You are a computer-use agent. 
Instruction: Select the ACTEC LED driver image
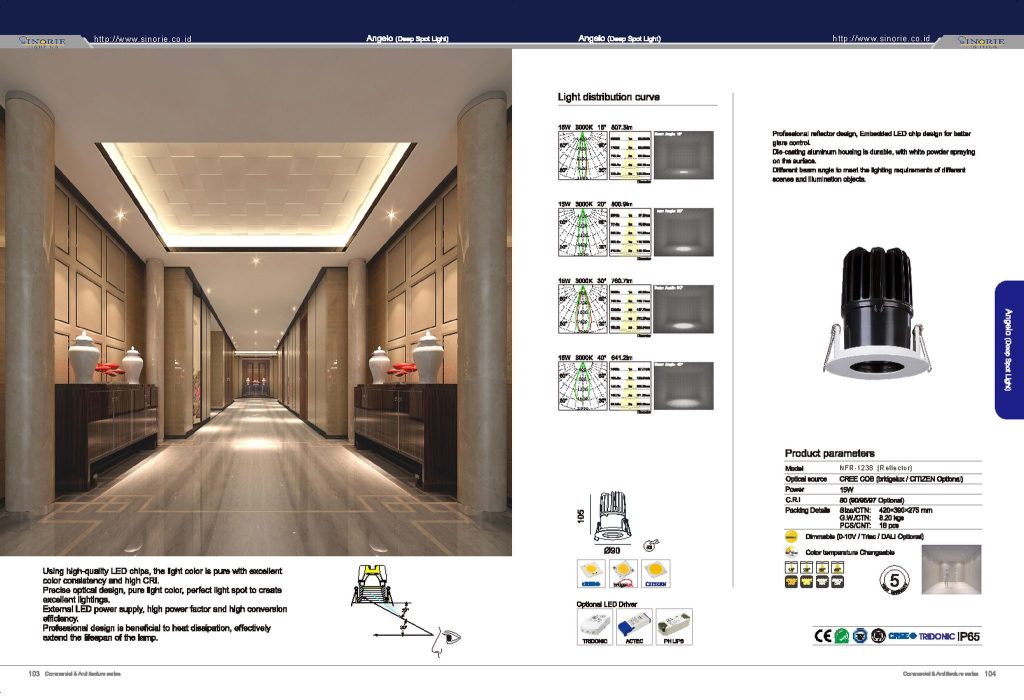point(636,626)
